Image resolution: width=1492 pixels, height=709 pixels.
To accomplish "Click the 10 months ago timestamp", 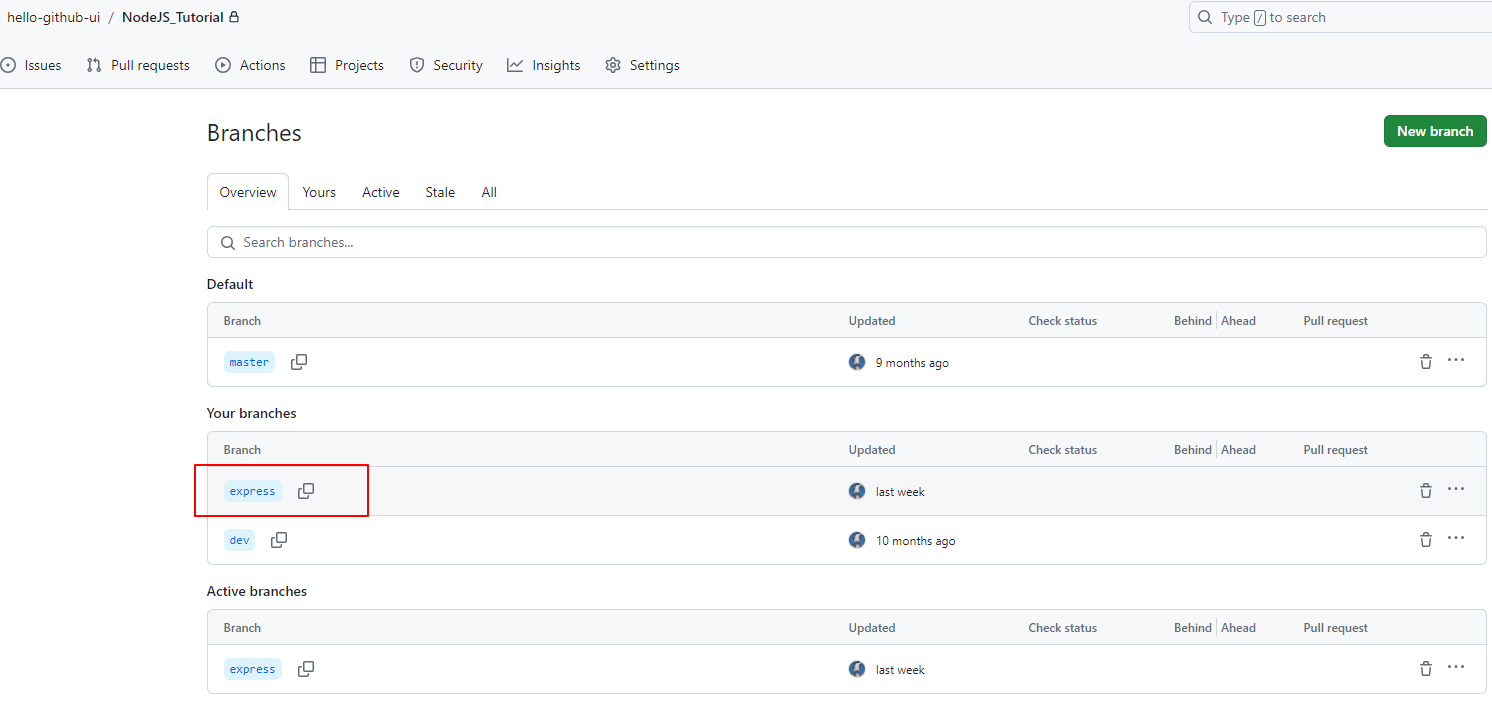I will pos(915,541).
